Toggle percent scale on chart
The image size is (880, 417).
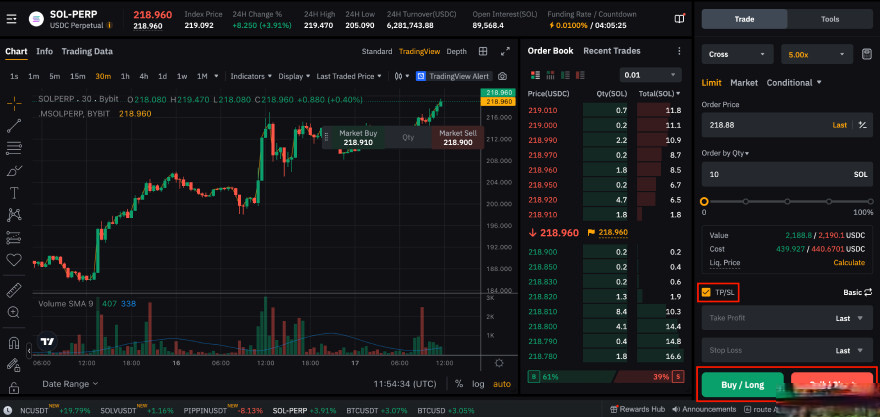point(459,384)
